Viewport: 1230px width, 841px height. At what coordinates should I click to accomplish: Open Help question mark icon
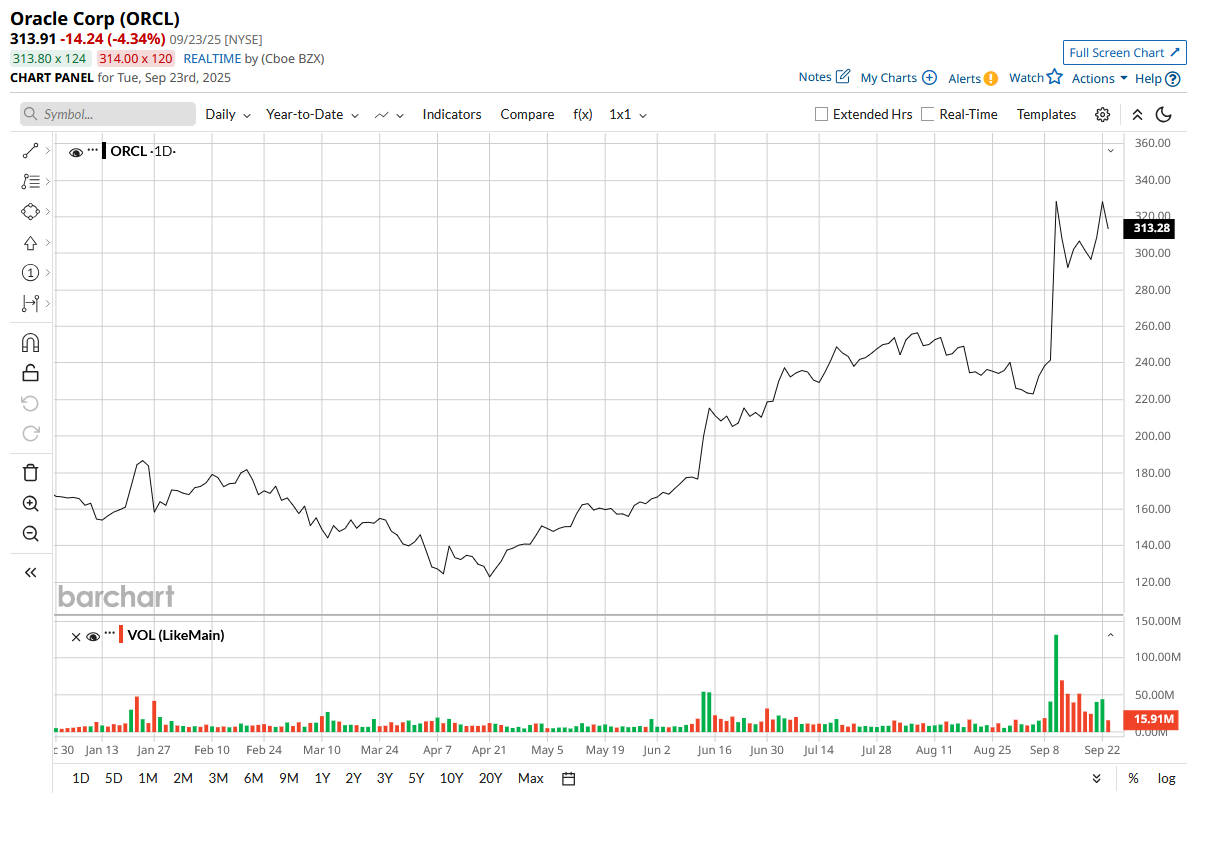(1173, 78)
